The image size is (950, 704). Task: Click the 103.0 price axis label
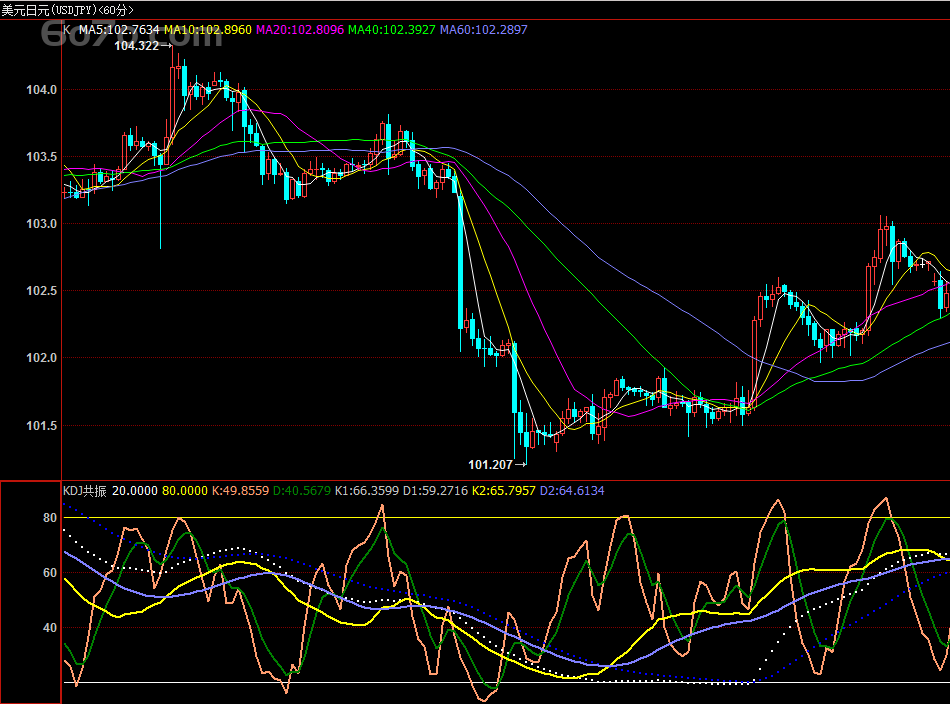pyautogui.click(x=41, y=224)
